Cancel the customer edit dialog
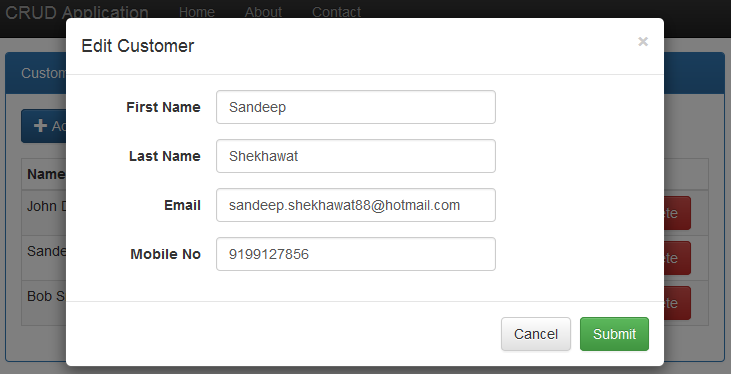 click(x=536, y=334)
